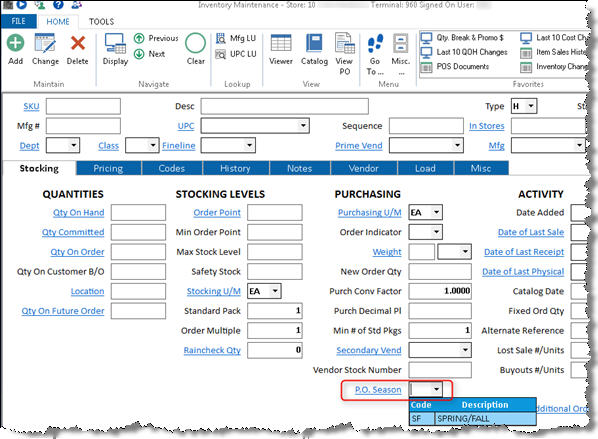Screen dimensions: 598x439
Task: Go to Previous record
Action: pyautogui.click(x=156, y=38)
